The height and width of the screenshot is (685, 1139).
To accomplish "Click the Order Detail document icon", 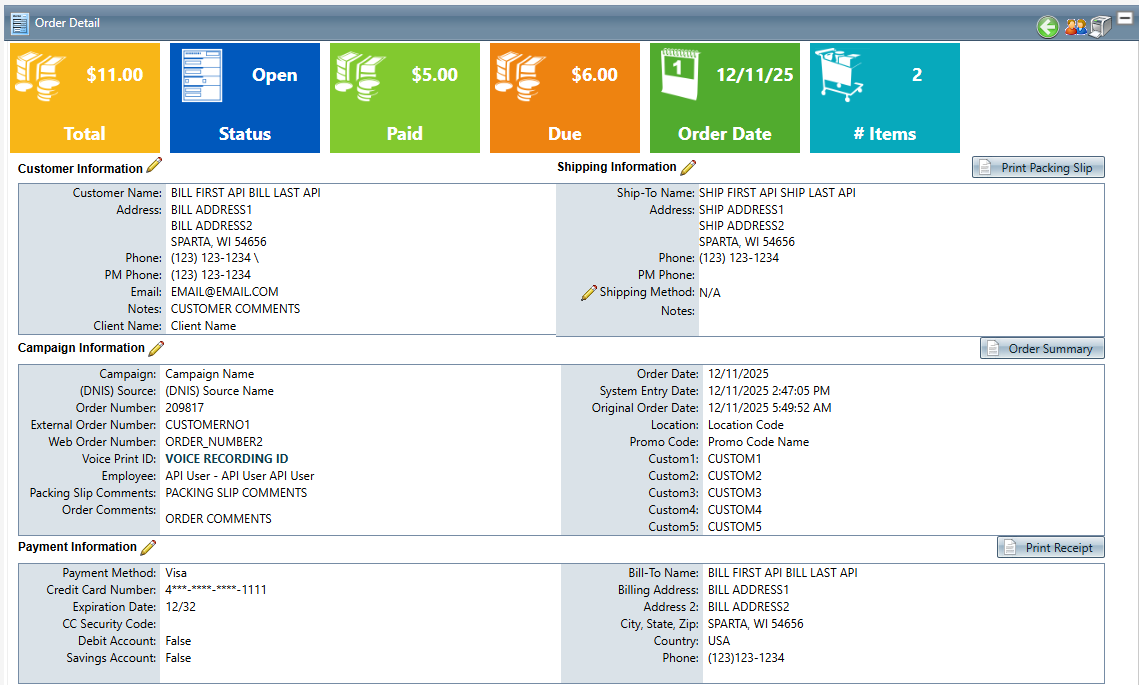I will tap(20, 22).
